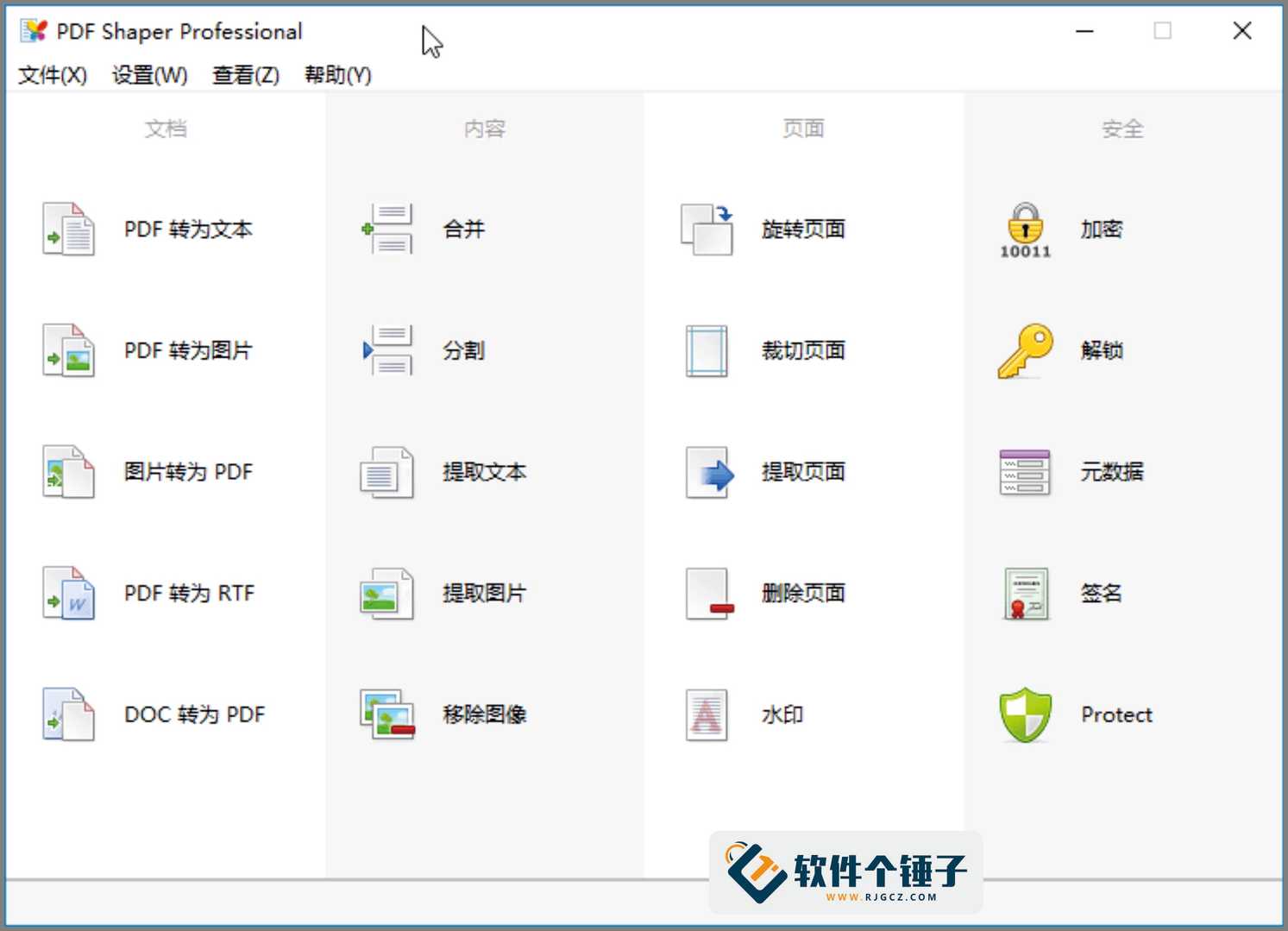Choose the 合并 label
Image resolution: width=1288 pixels, height=931 pixels.
pyautogui.click(x=464, y=230)
